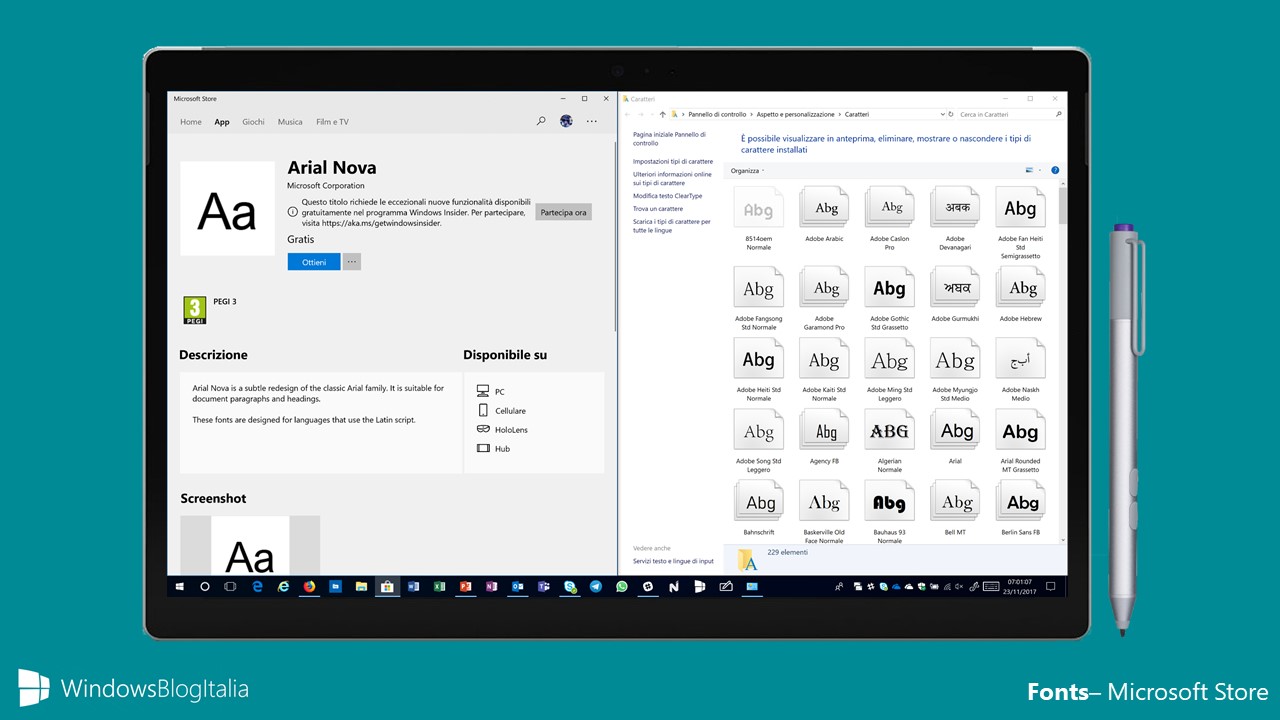The width and height of the screenshot is (1280, 720).
Task: Select the App tab in Store
Action: (222, 122)
